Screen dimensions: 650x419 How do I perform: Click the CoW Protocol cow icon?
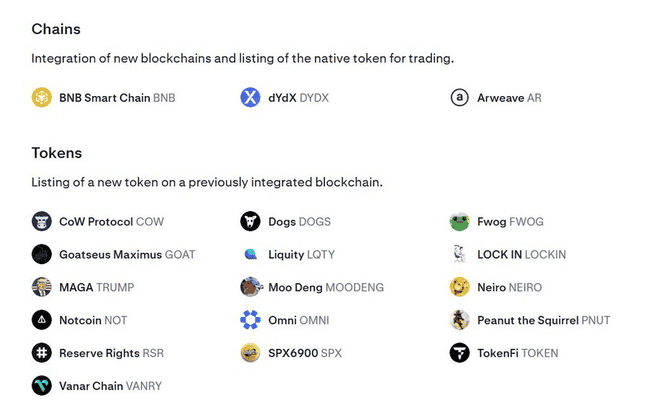(x=41, y=221)
